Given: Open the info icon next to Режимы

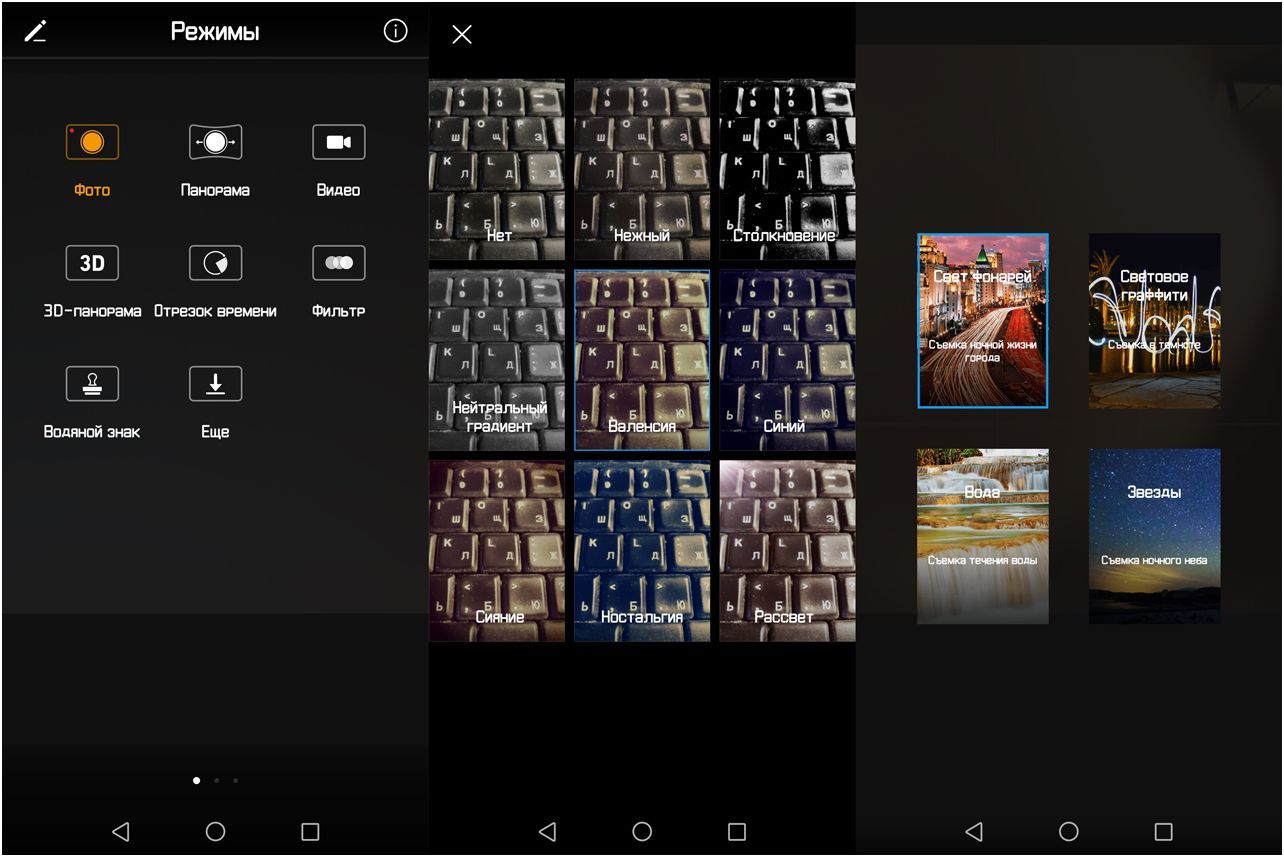Looking at the screenshot, I should coord(395,32).
